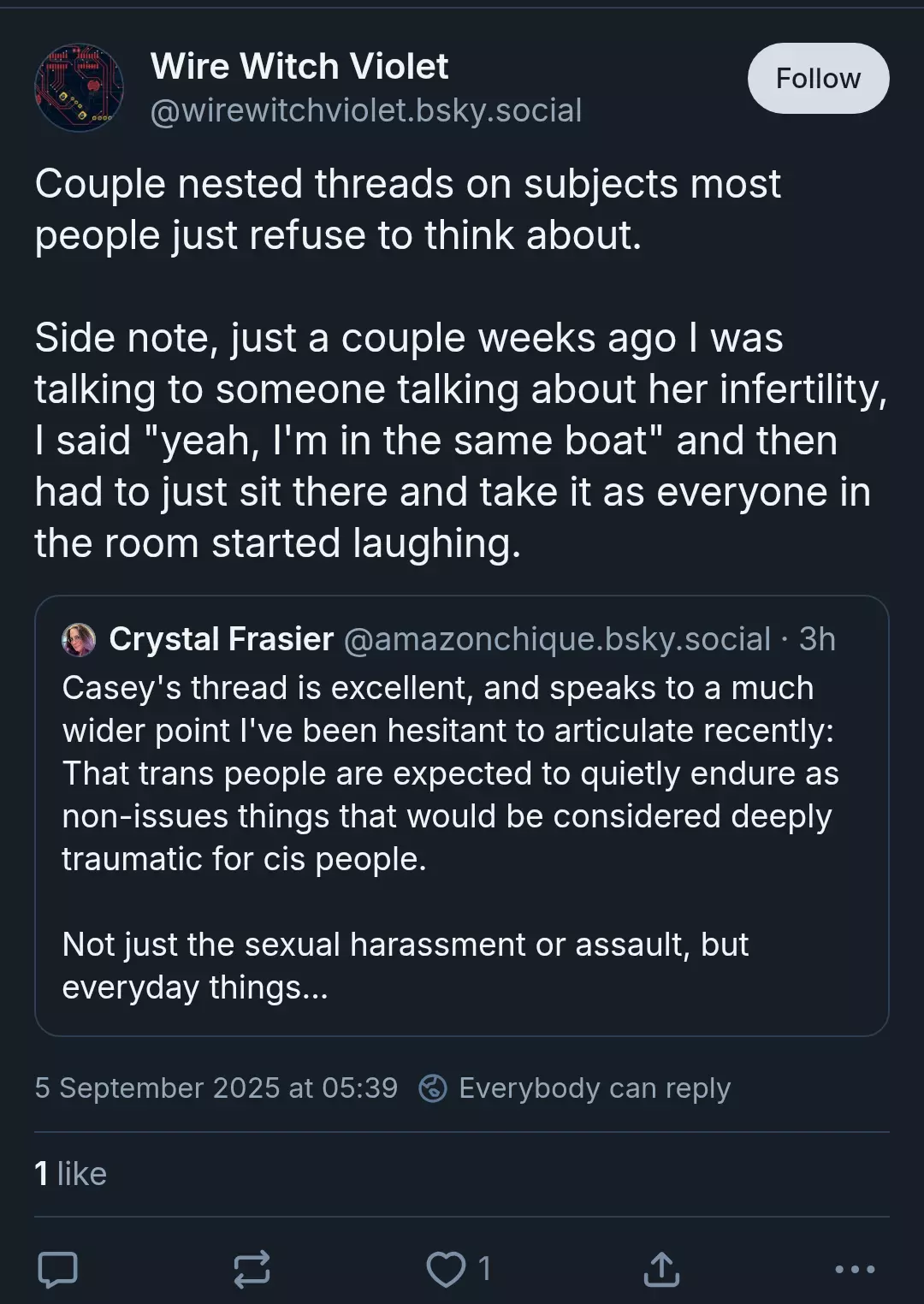
Task: Open Crystal Frasier's small avatar
Action: 79,639
